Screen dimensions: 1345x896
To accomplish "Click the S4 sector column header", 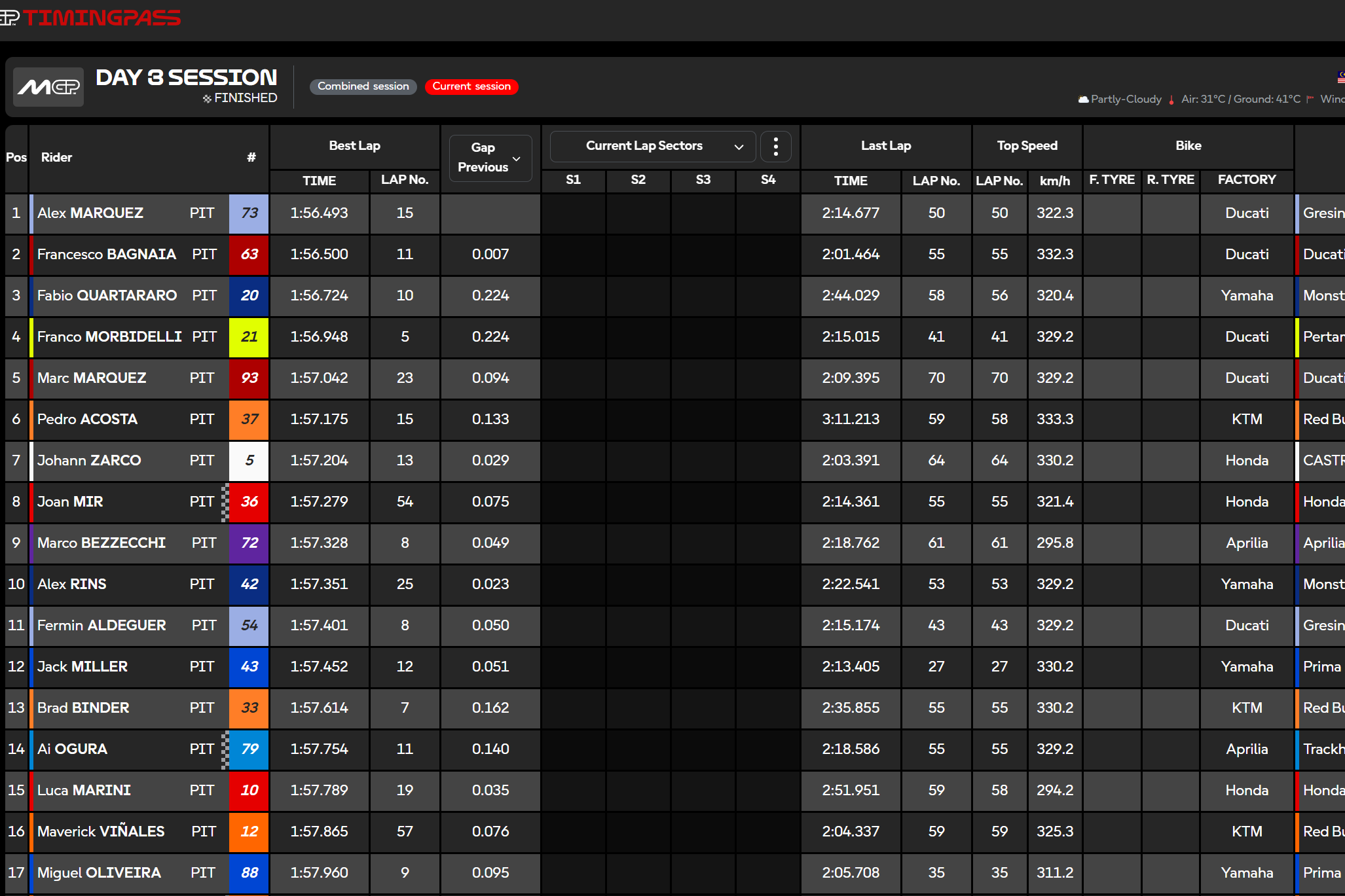I will pyautogui.click(x=768, y=180).
